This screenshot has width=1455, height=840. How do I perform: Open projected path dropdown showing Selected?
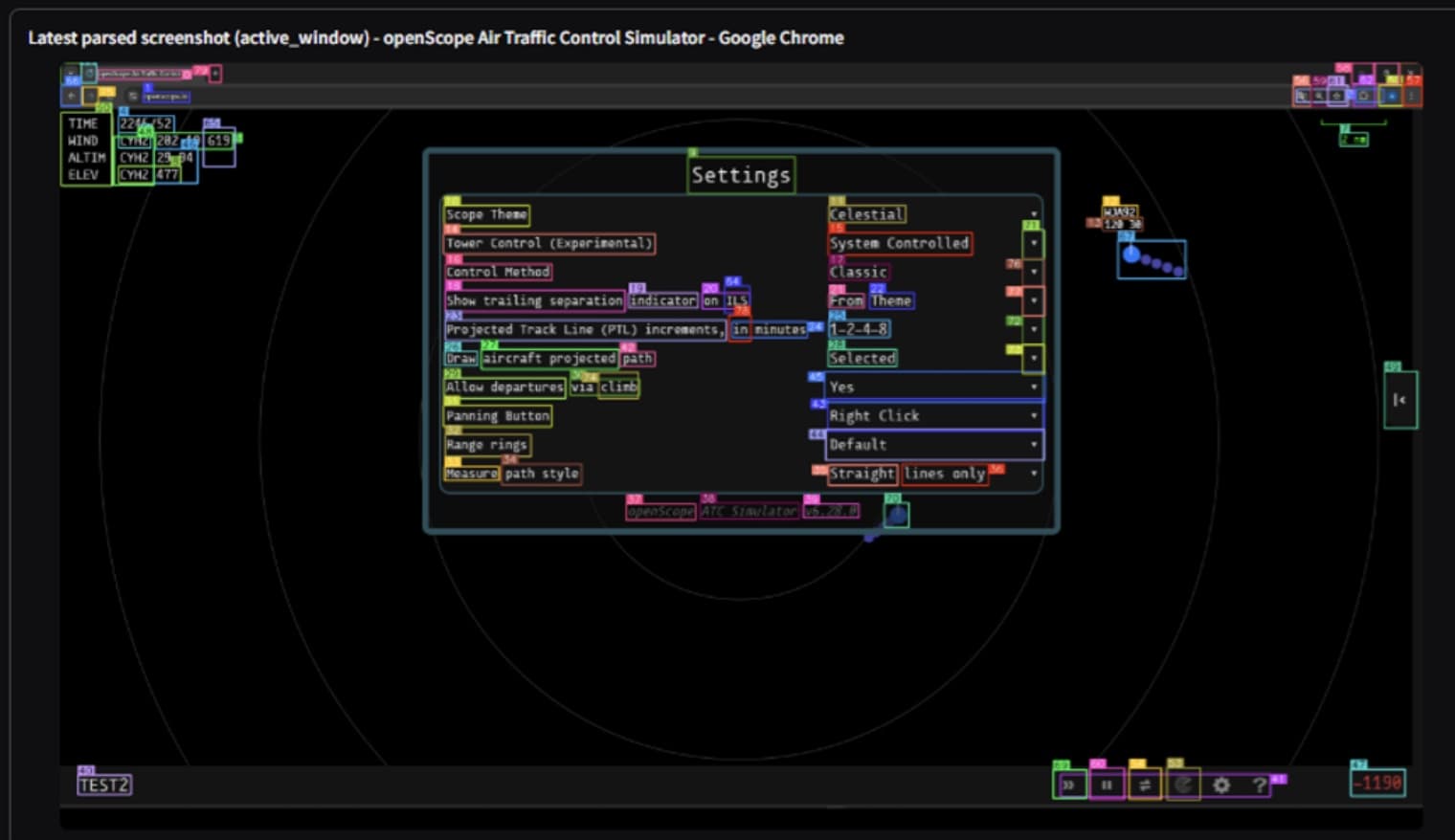point(934,358)
